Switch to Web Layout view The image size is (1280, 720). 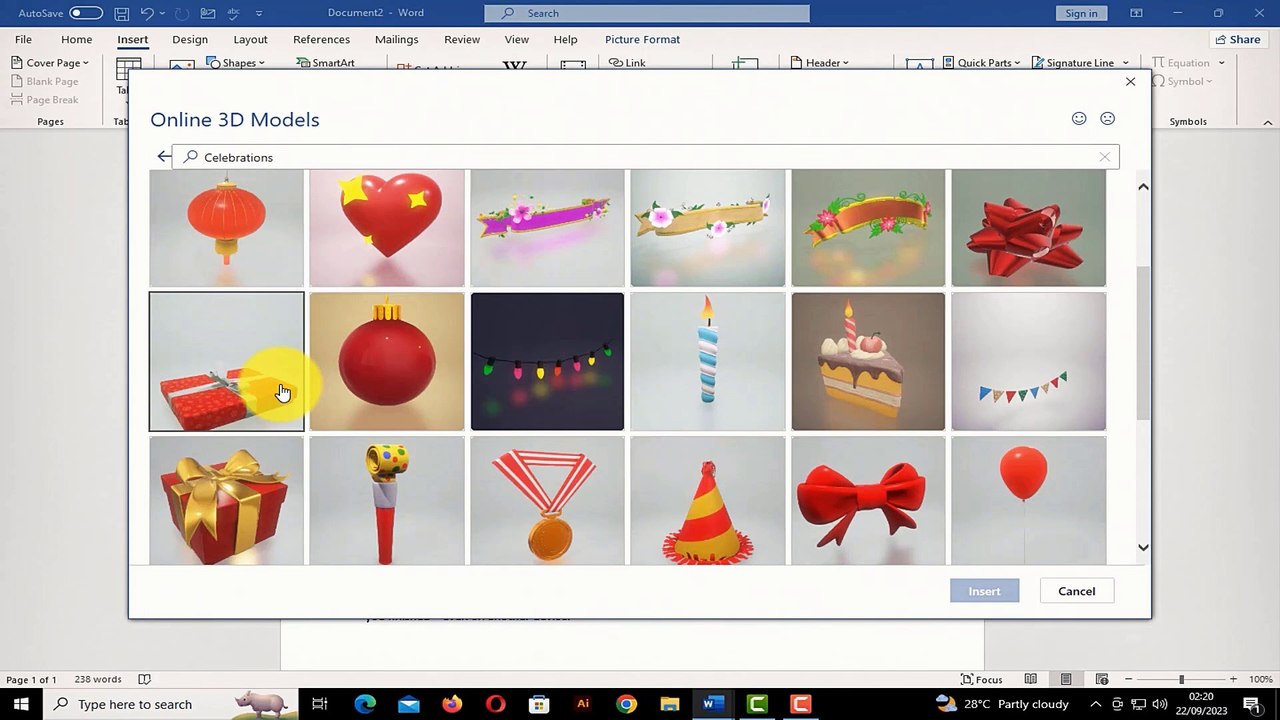[x=1101, y=679]
